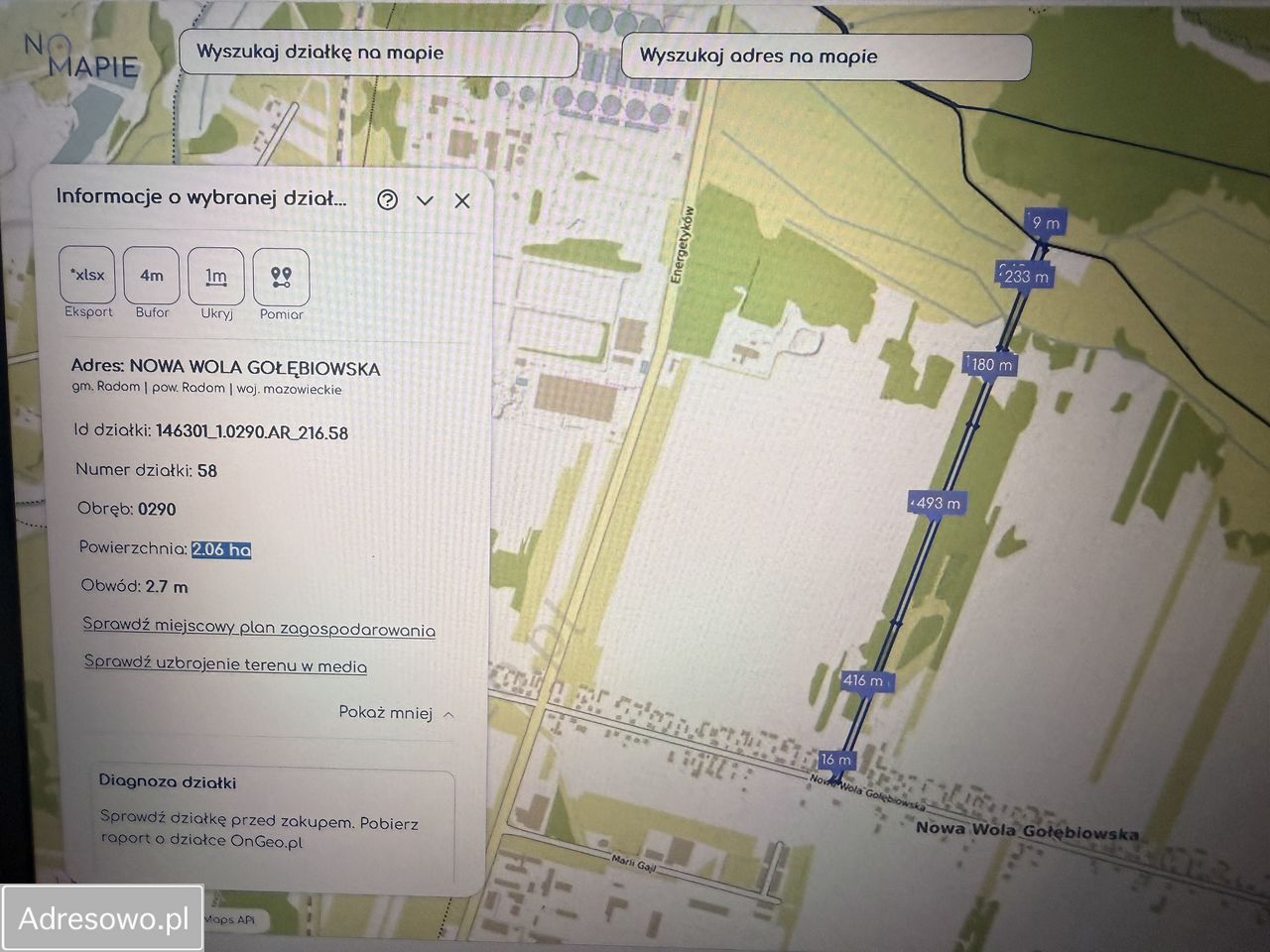1270x952 pixels.
Task: Open the help question mark icon
Action: point(388,200)
